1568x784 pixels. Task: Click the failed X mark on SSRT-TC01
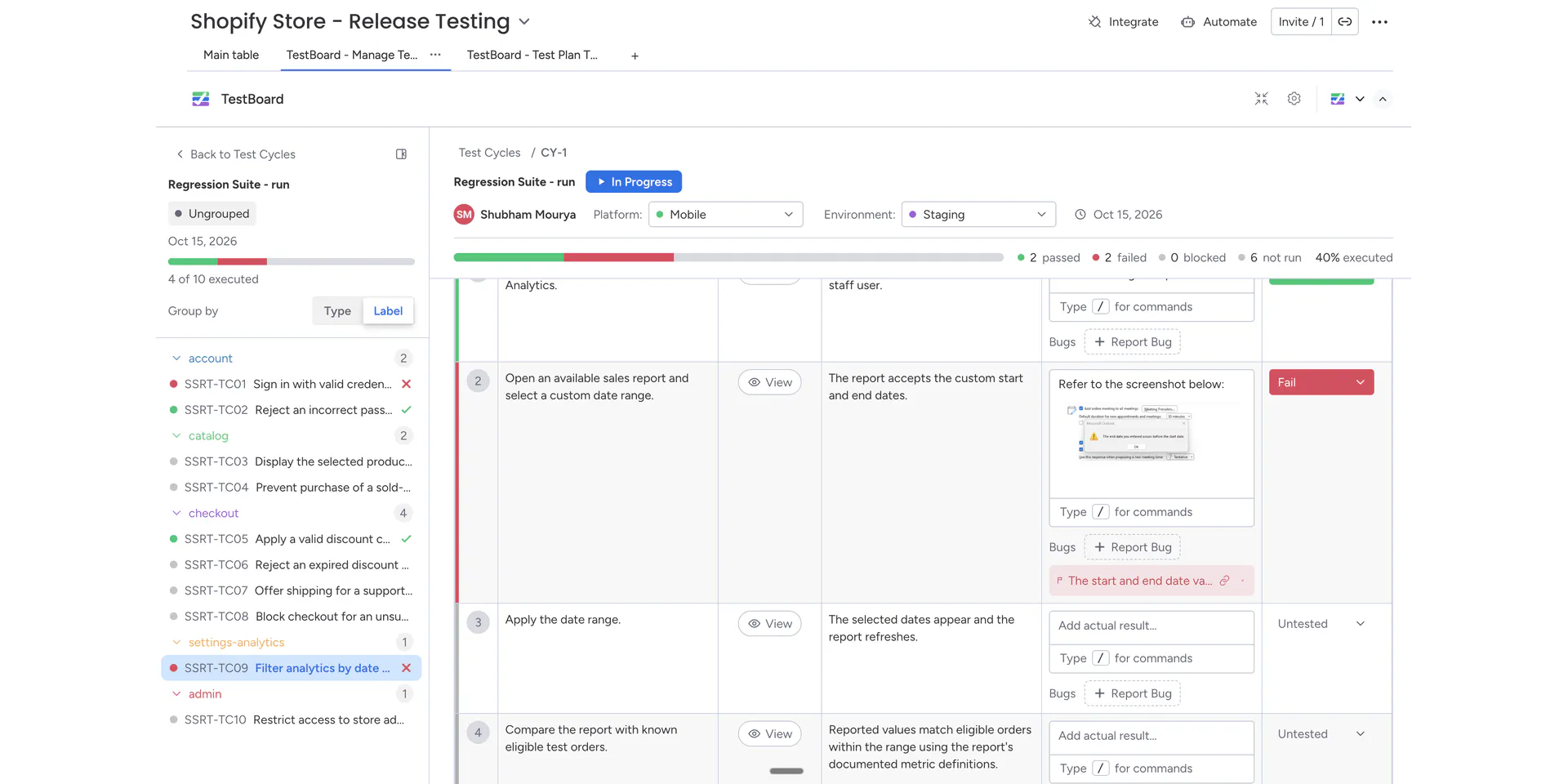pyautogui.click(x=406, y=384)
